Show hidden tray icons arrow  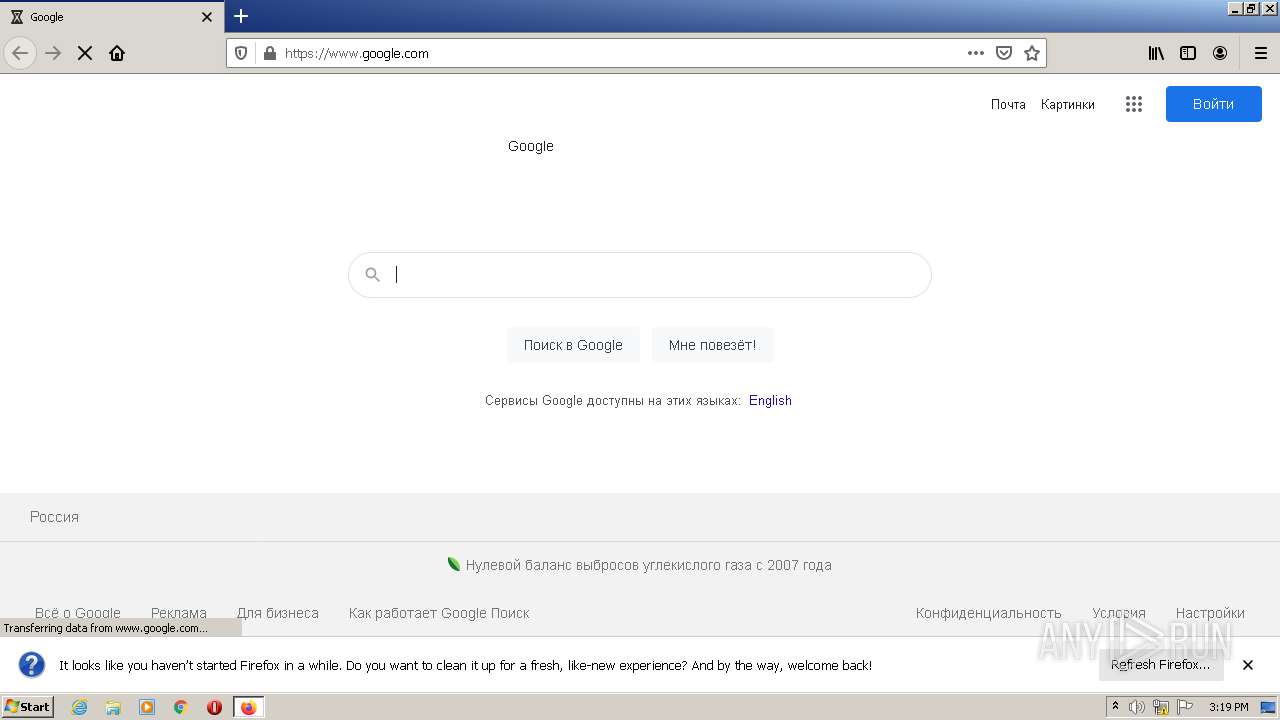click(1115, 707)
